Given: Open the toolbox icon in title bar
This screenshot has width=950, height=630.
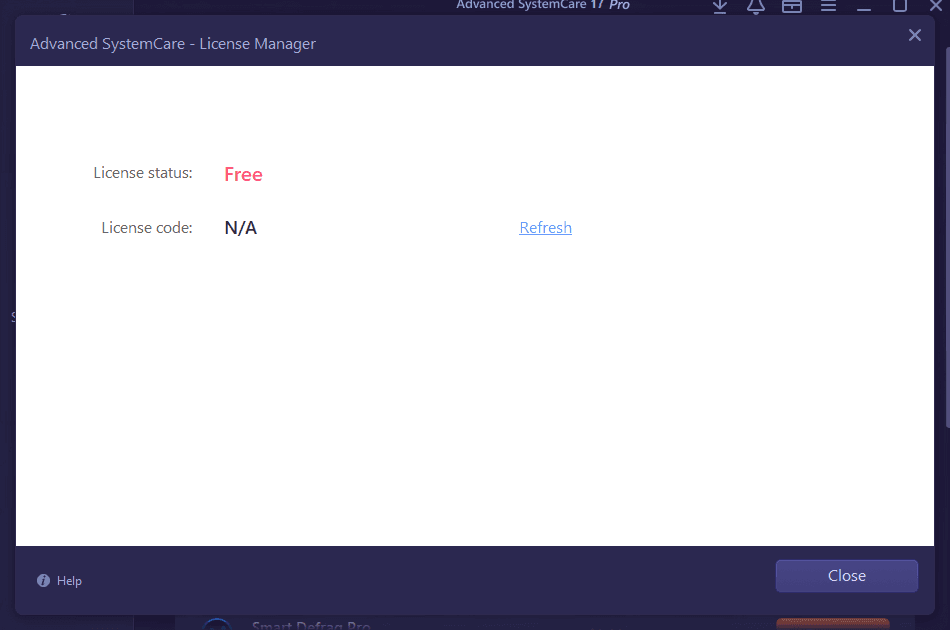Looking at the screenshot, I should pyautogui.click(x=792, y=6).
